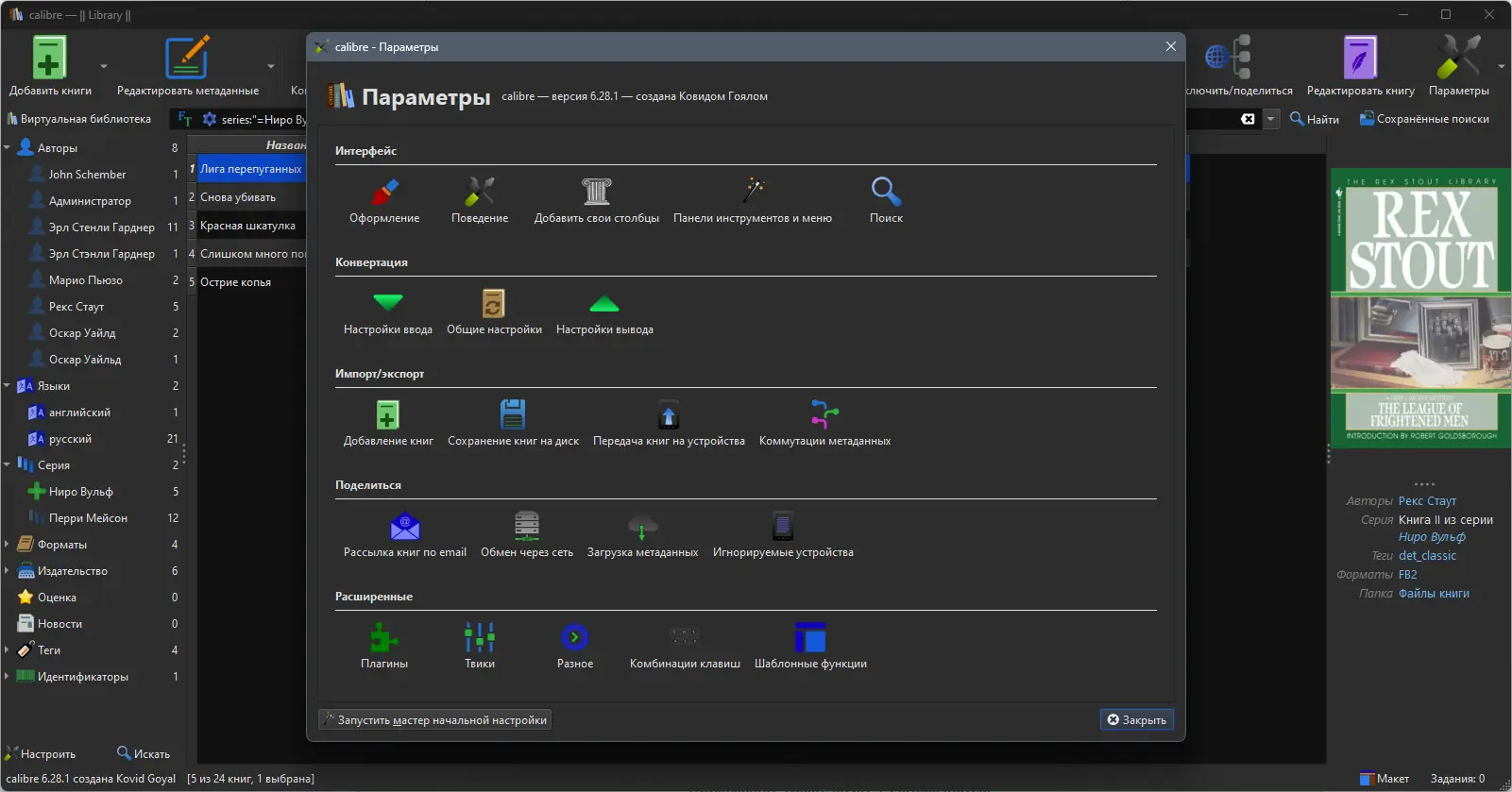Viewport: 1512px width, 792px height.
Task: Open Шаблонные функции settings
Action: point(810,647)
